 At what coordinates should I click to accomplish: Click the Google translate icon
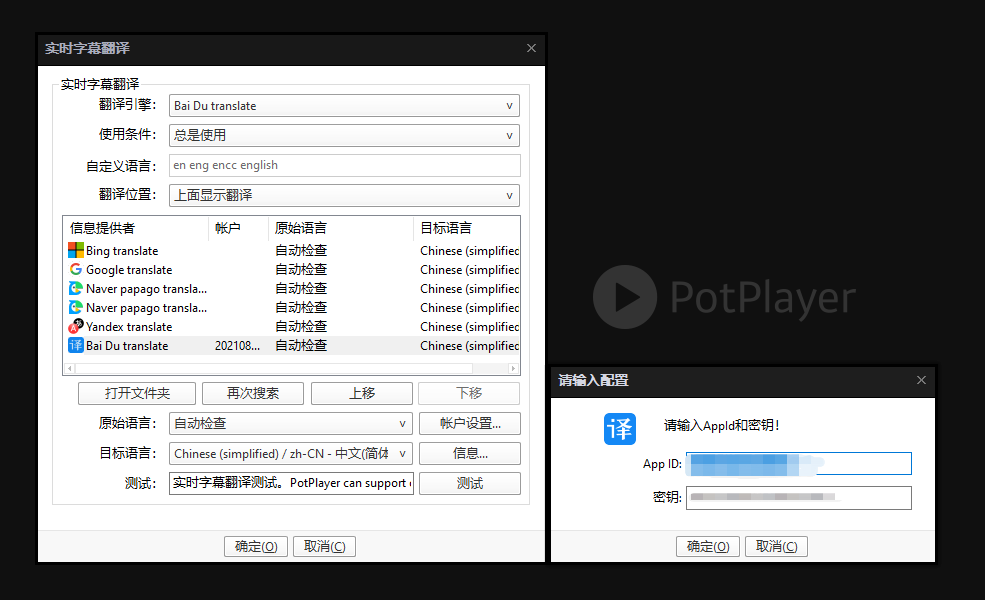tap(75, 269)
